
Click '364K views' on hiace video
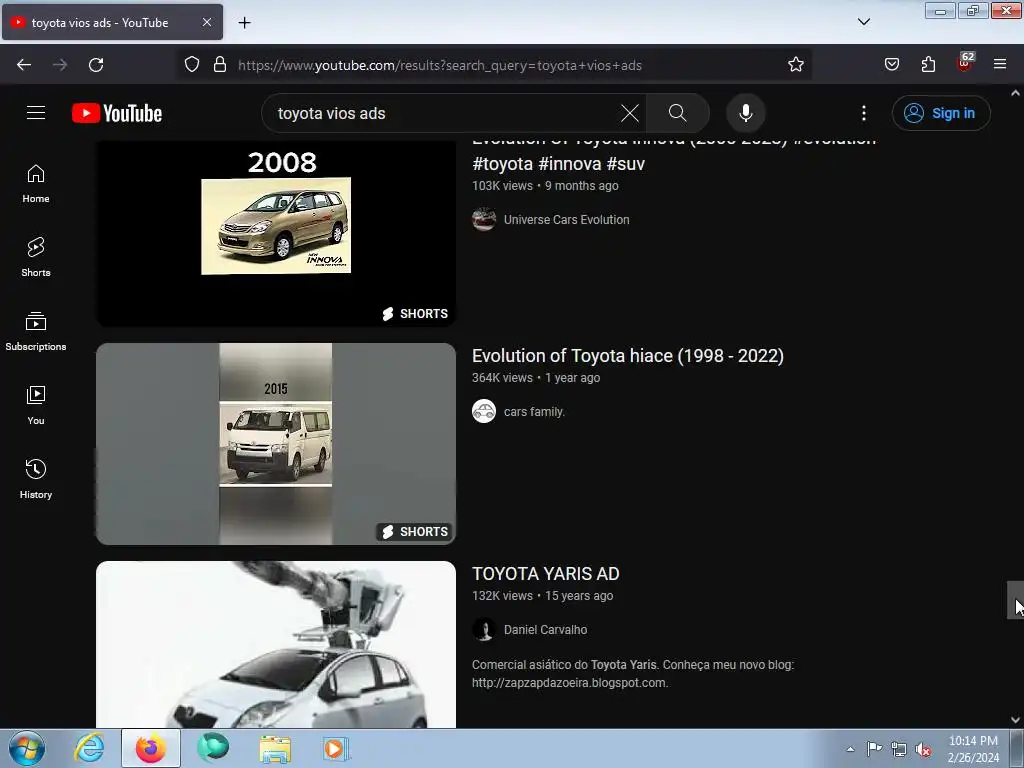[502, 378]
